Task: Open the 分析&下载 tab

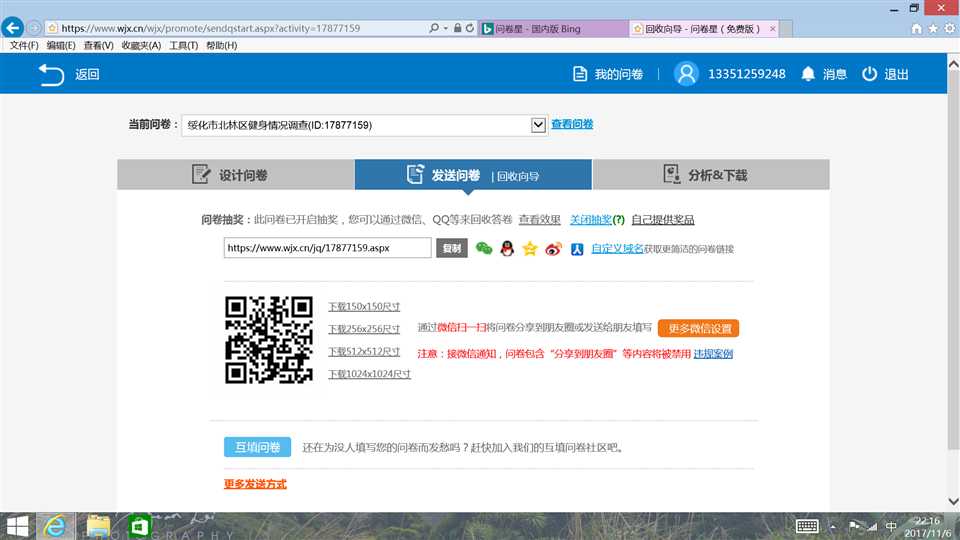Action: click(711, 175)
